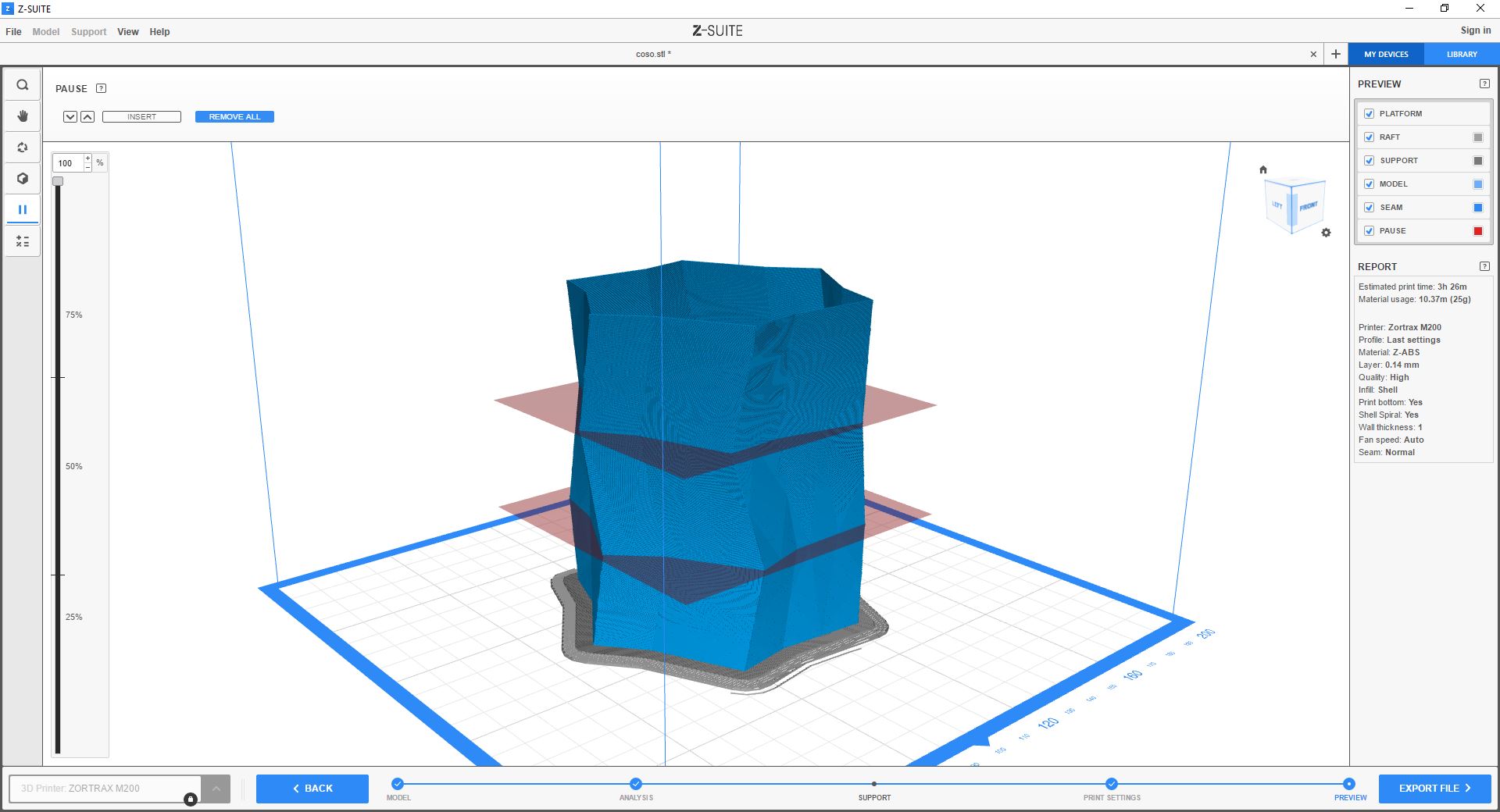
Task: Select the rotate view tool
Action: tap(23, 148)
